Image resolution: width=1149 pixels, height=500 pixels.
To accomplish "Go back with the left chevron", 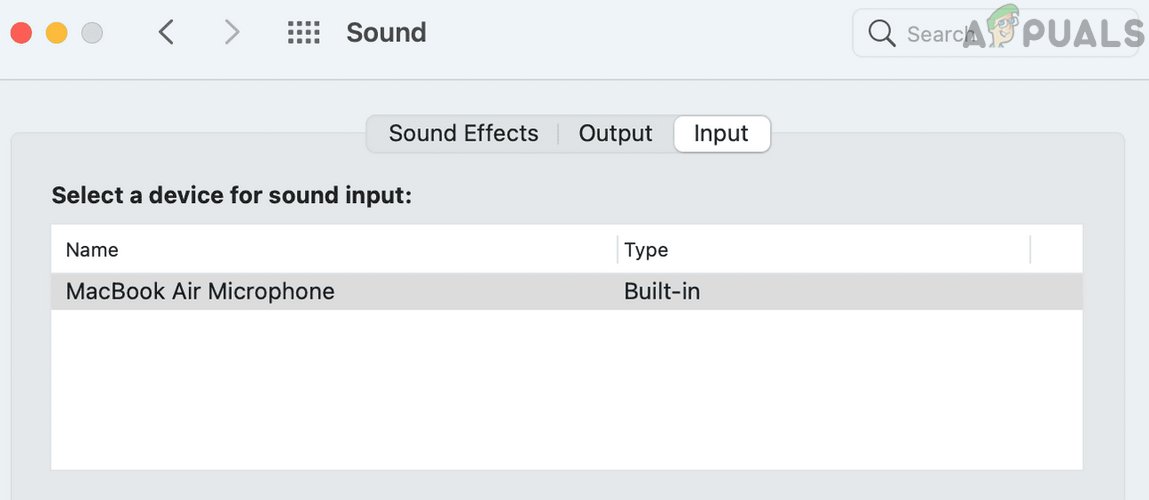I will 167,33.
